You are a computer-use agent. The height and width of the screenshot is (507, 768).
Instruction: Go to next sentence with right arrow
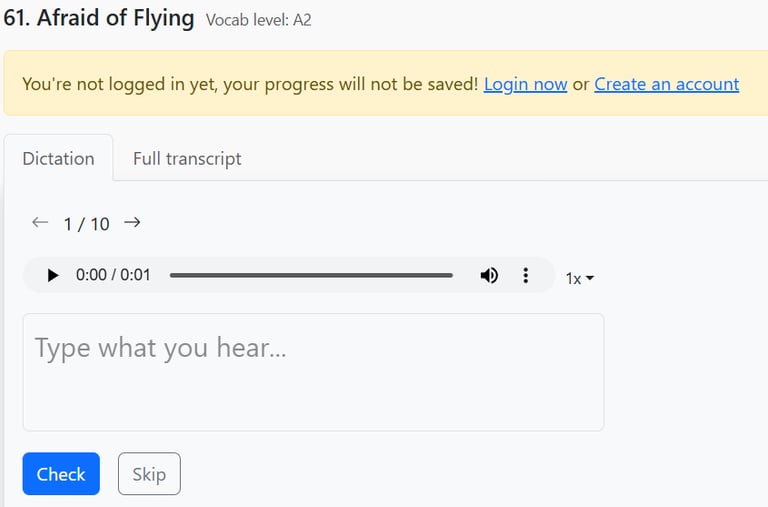tap(132, 223)
